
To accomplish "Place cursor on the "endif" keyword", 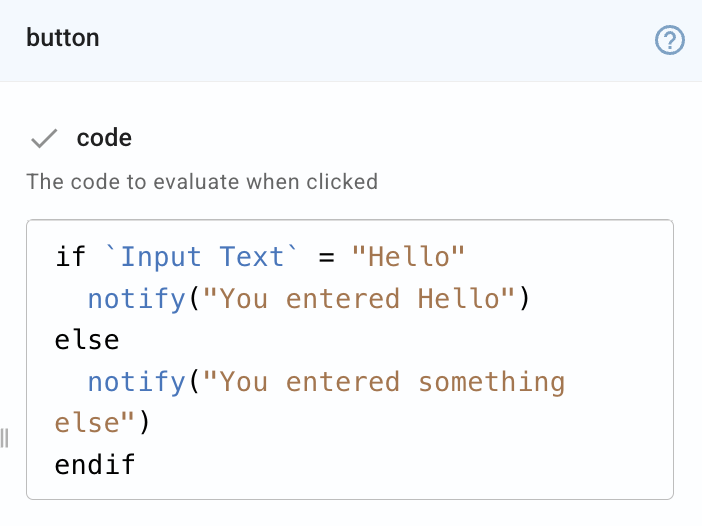I will (95, 464).
